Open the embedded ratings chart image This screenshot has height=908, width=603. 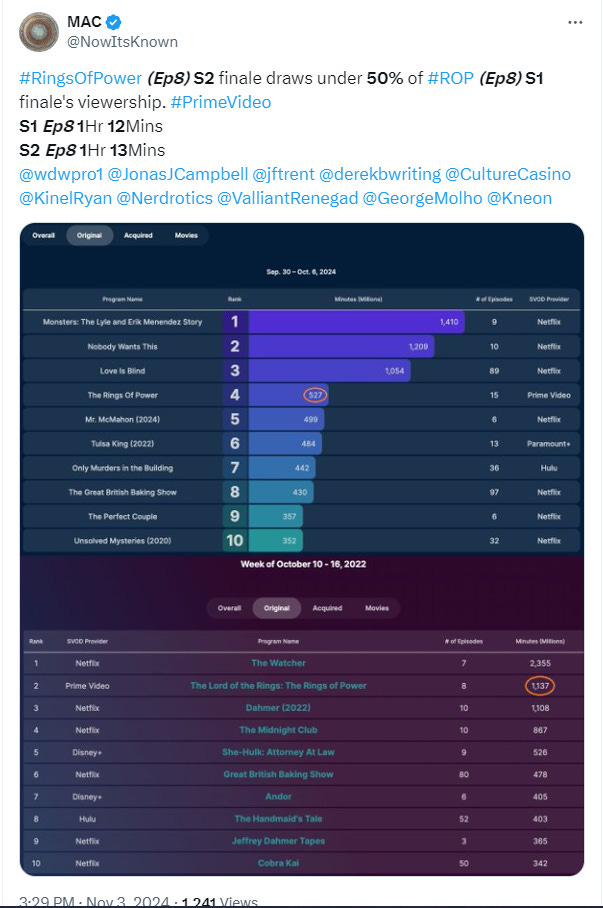click(302, 549)
